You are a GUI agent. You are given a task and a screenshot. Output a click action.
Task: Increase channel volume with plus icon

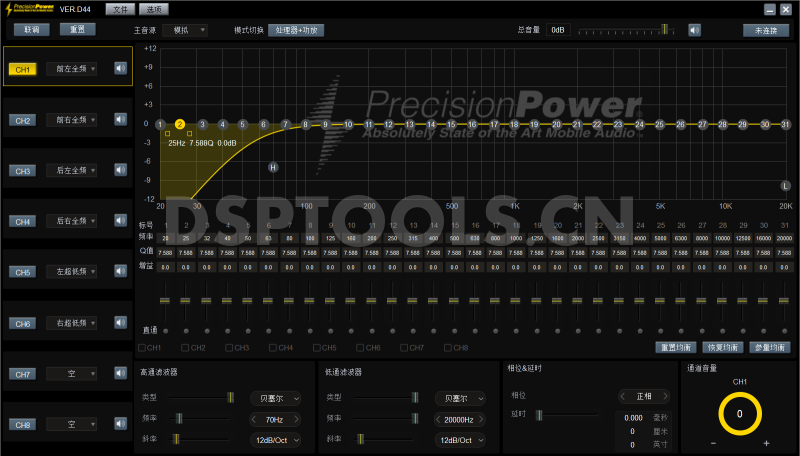[766, 443]
